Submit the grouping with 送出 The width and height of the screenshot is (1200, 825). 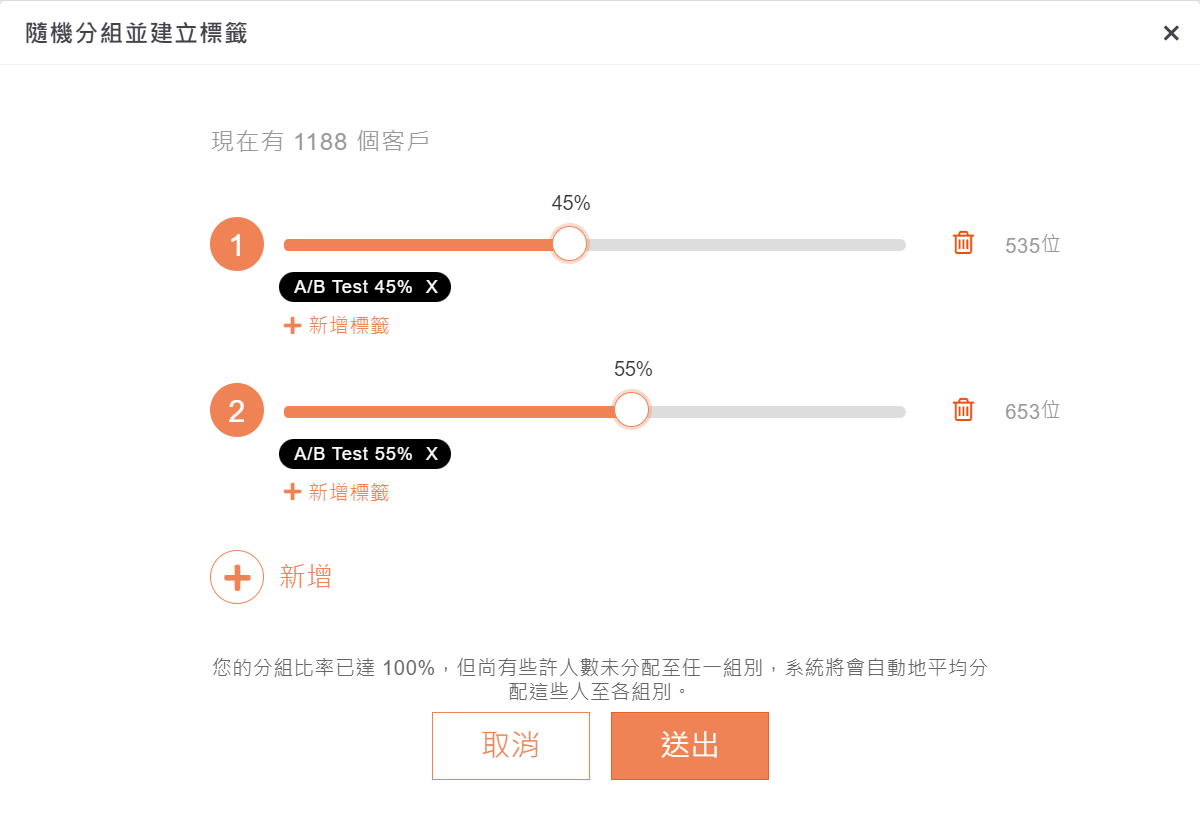click(689, 745)
